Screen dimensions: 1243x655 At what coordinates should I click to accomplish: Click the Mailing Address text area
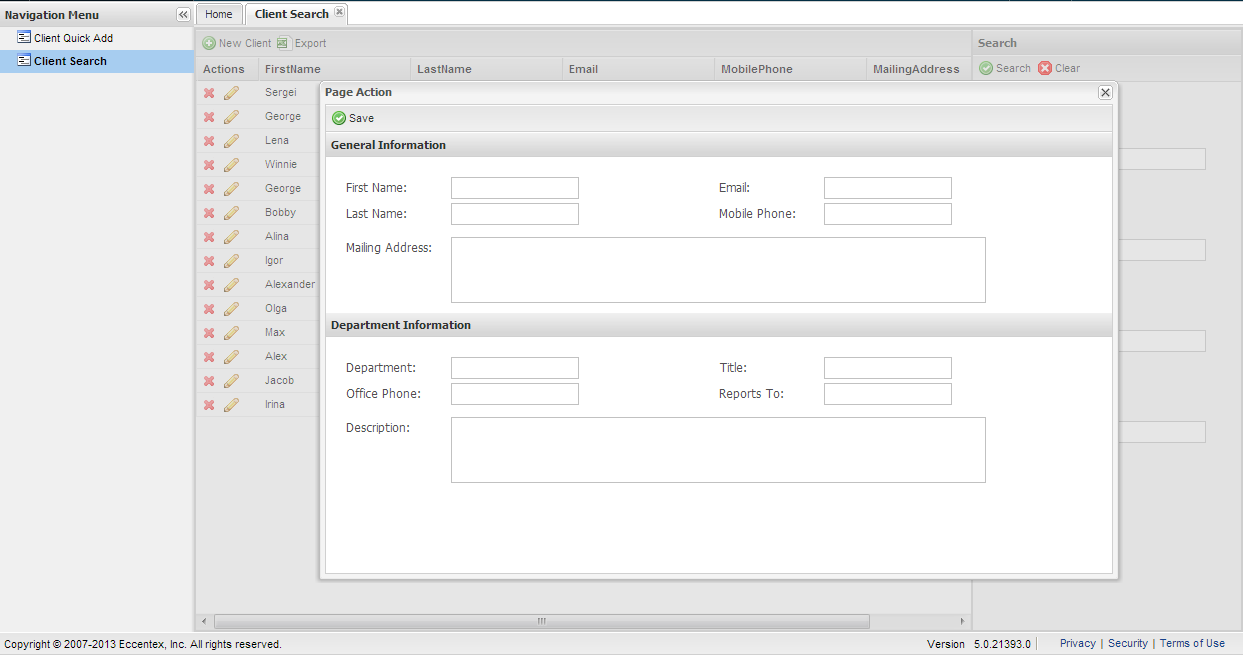718,270
